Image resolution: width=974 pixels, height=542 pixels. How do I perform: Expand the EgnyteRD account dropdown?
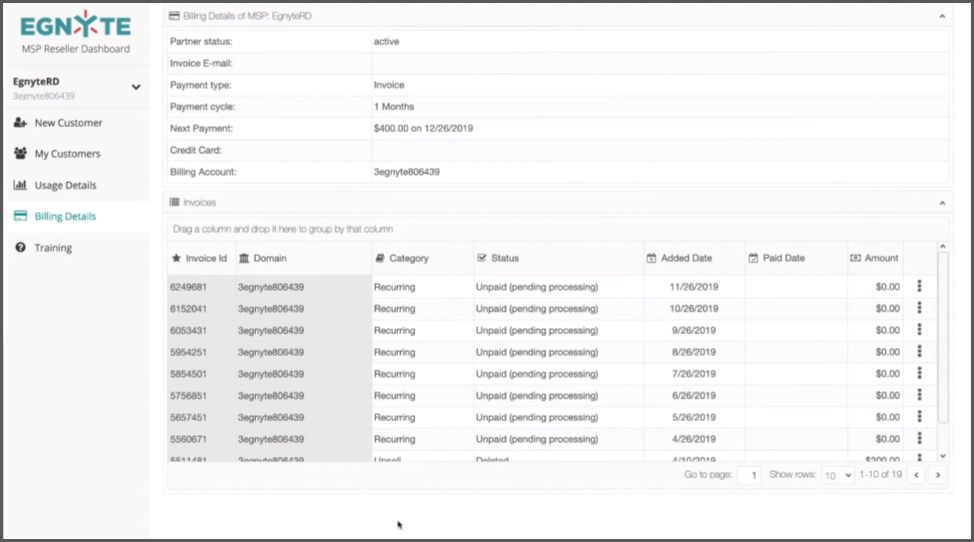point(136,87)
